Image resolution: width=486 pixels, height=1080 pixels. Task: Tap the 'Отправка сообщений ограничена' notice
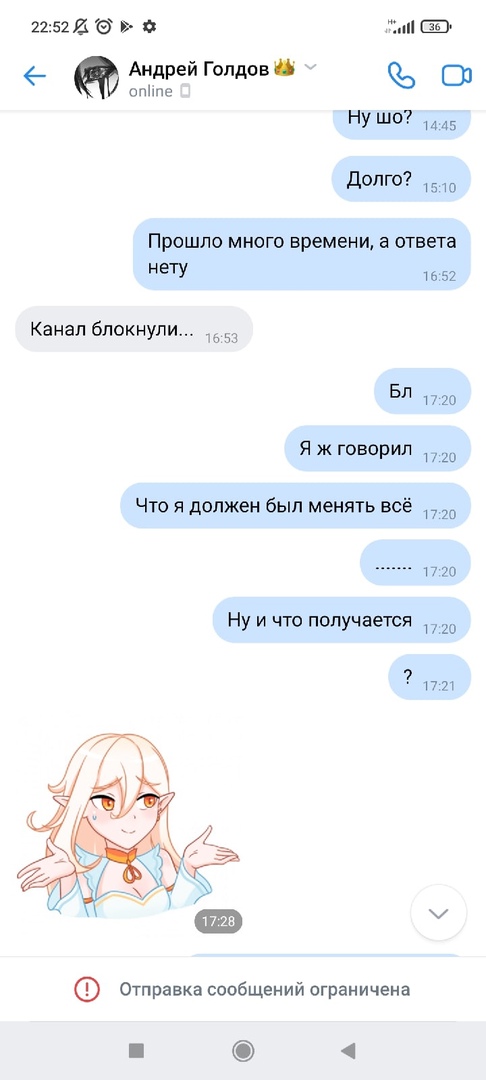coord(264,990)
